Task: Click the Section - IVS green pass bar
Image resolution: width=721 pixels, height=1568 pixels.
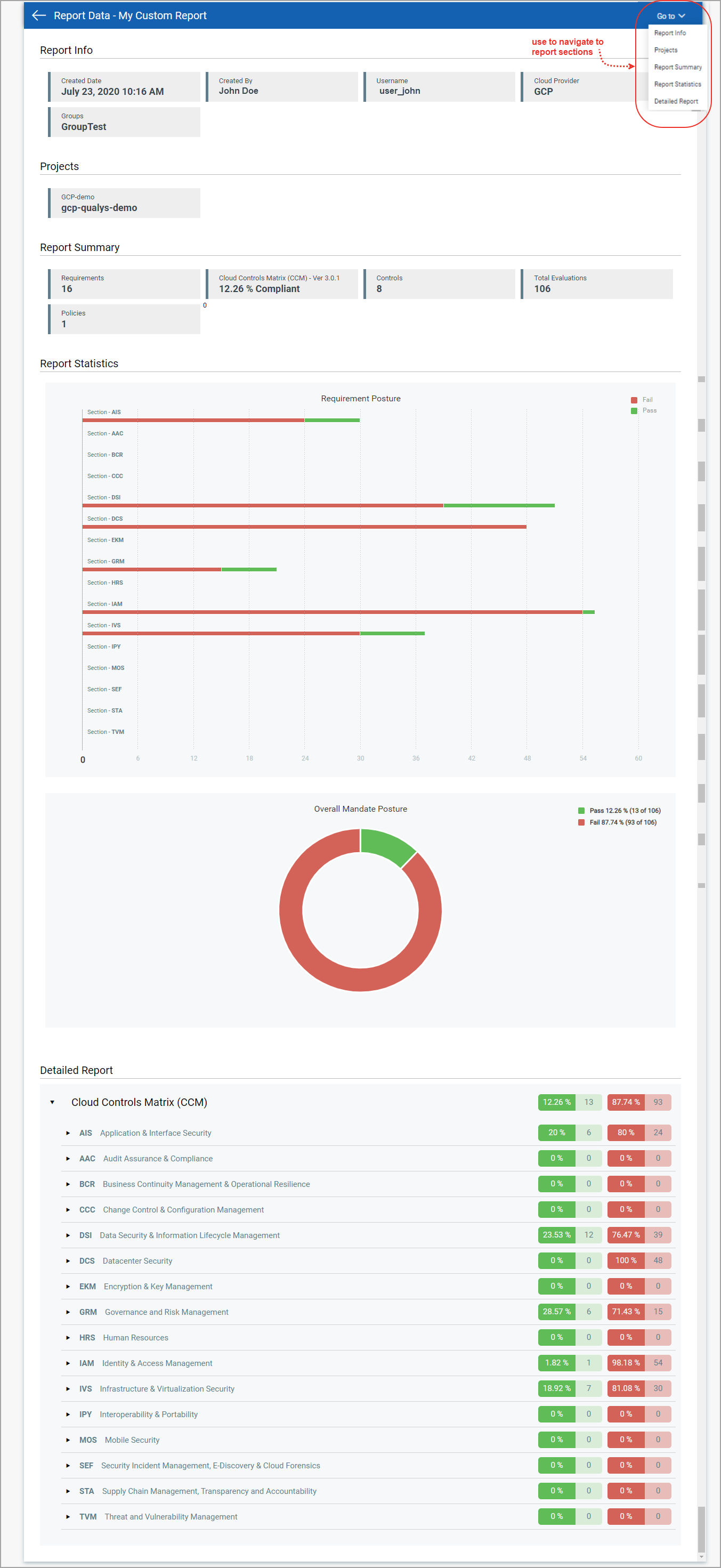Action: pyautogui.click(x=392, y=633)
